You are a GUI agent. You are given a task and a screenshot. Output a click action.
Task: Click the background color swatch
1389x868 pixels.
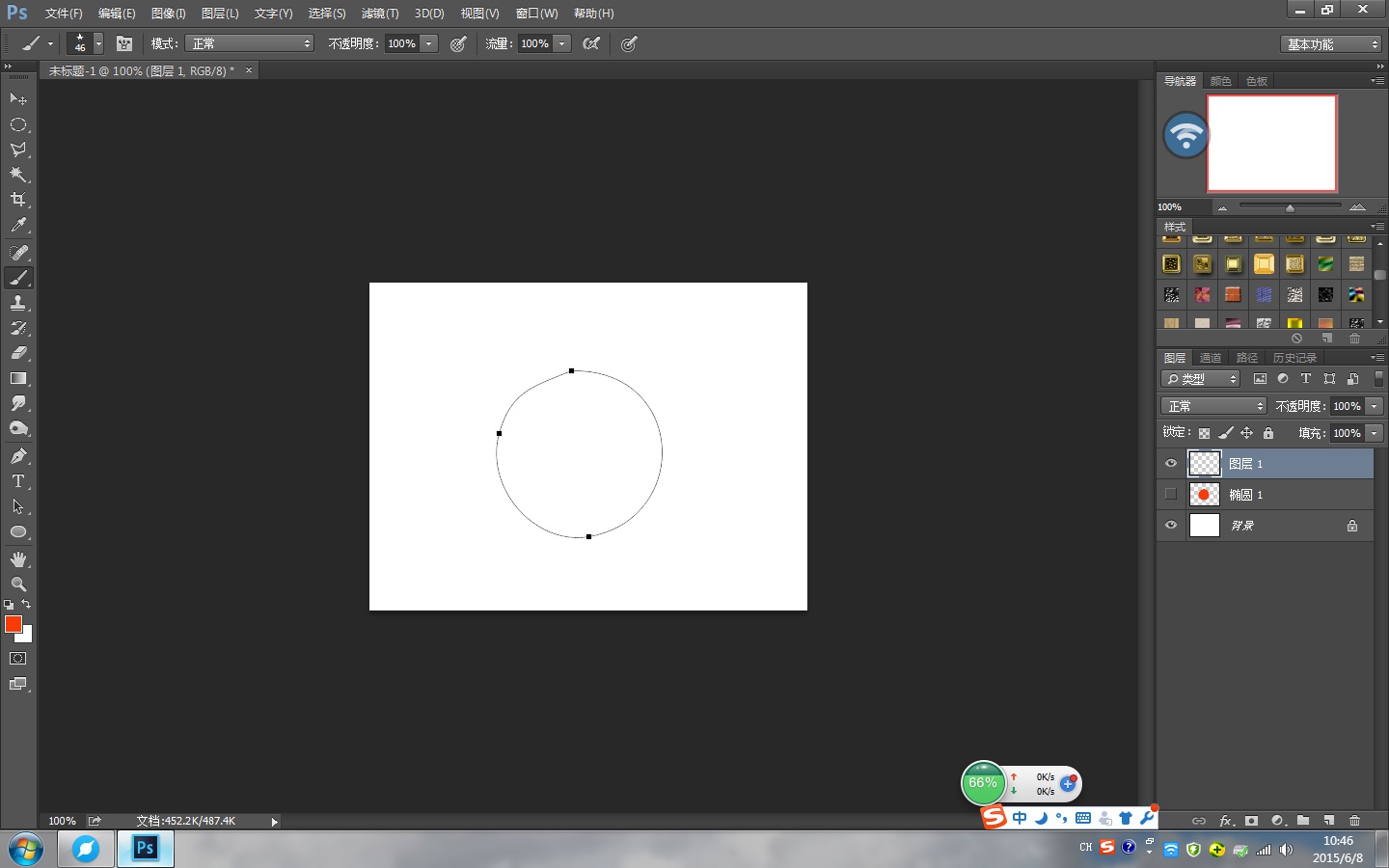[26, 636]
